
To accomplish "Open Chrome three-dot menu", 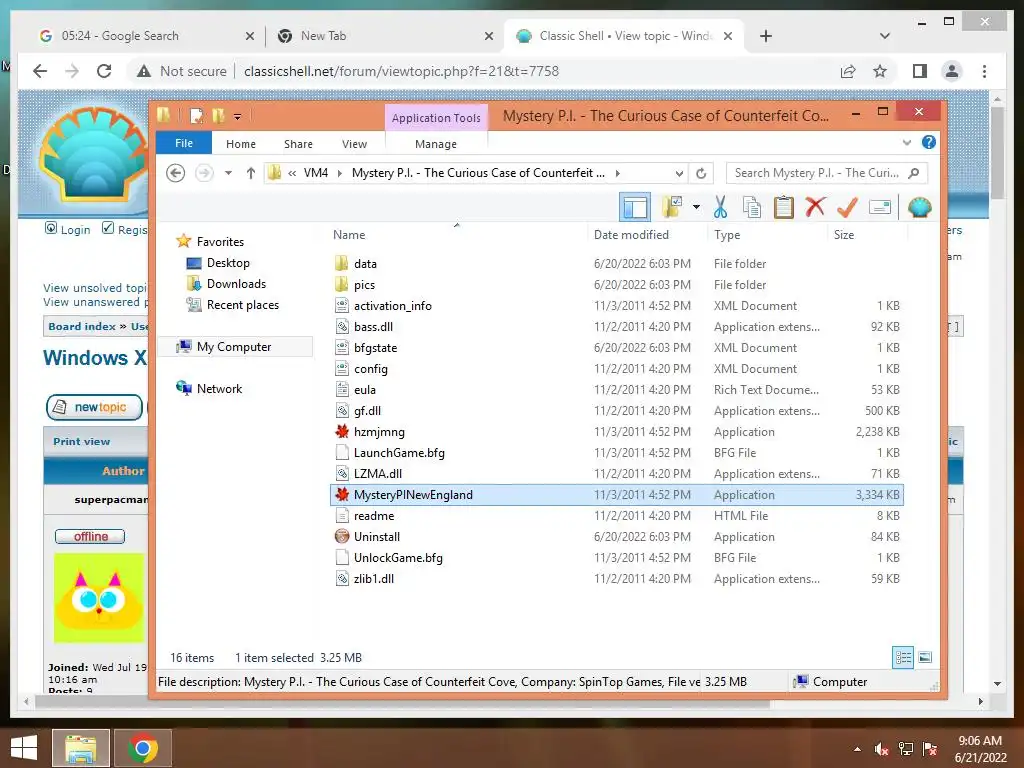I will click(984, 71).
